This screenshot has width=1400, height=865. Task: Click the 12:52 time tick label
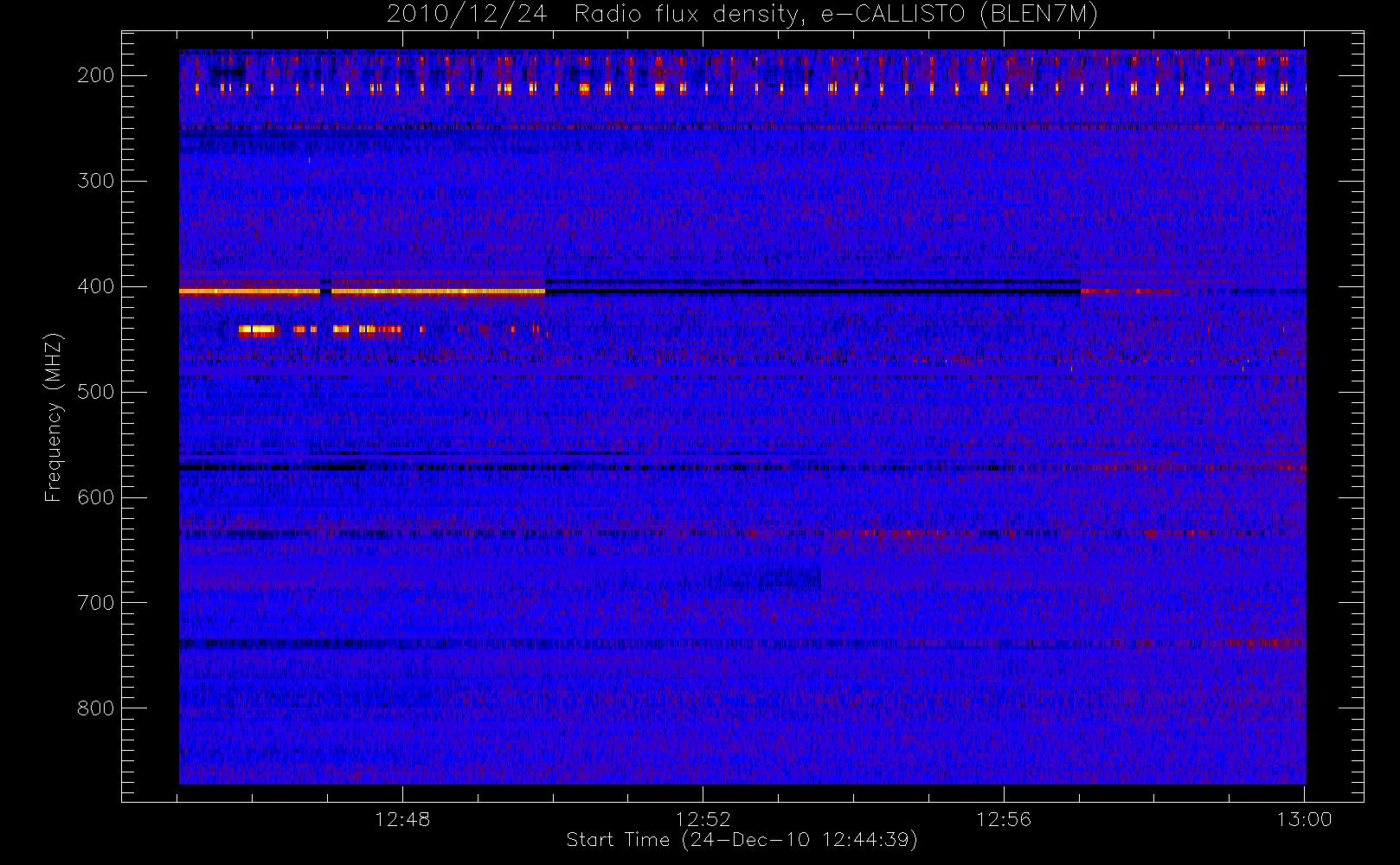click(x=703, y=819)
